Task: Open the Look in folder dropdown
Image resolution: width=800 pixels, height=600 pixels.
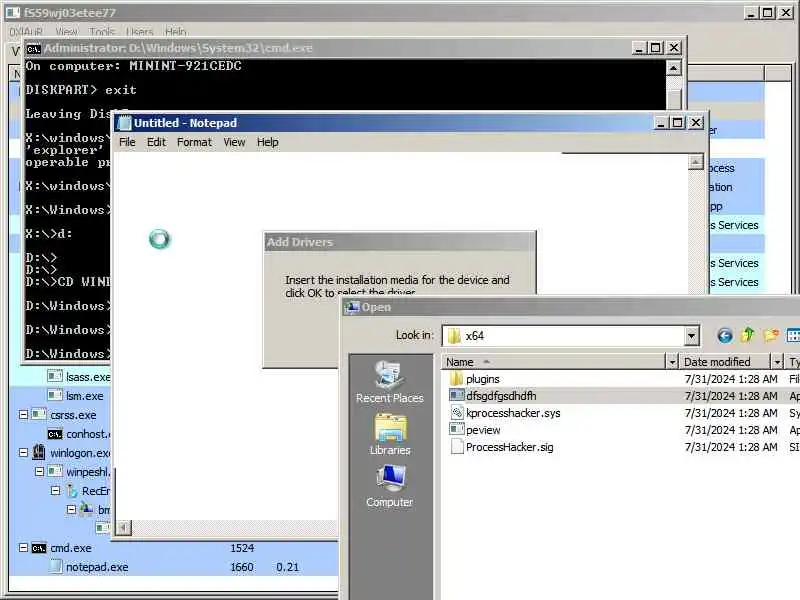Action: click(x=691, y=336)
